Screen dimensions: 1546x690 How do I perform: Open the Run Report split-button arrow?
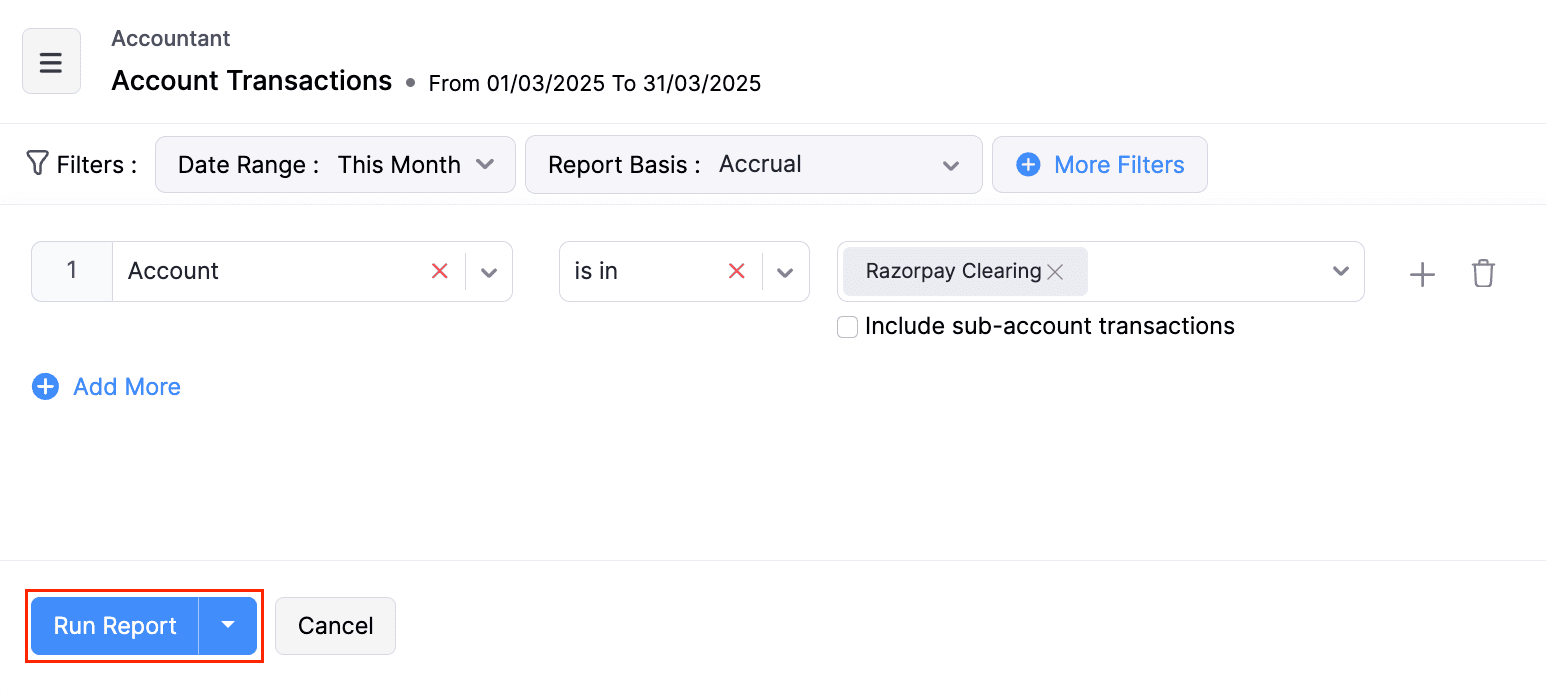click(228, 625)
